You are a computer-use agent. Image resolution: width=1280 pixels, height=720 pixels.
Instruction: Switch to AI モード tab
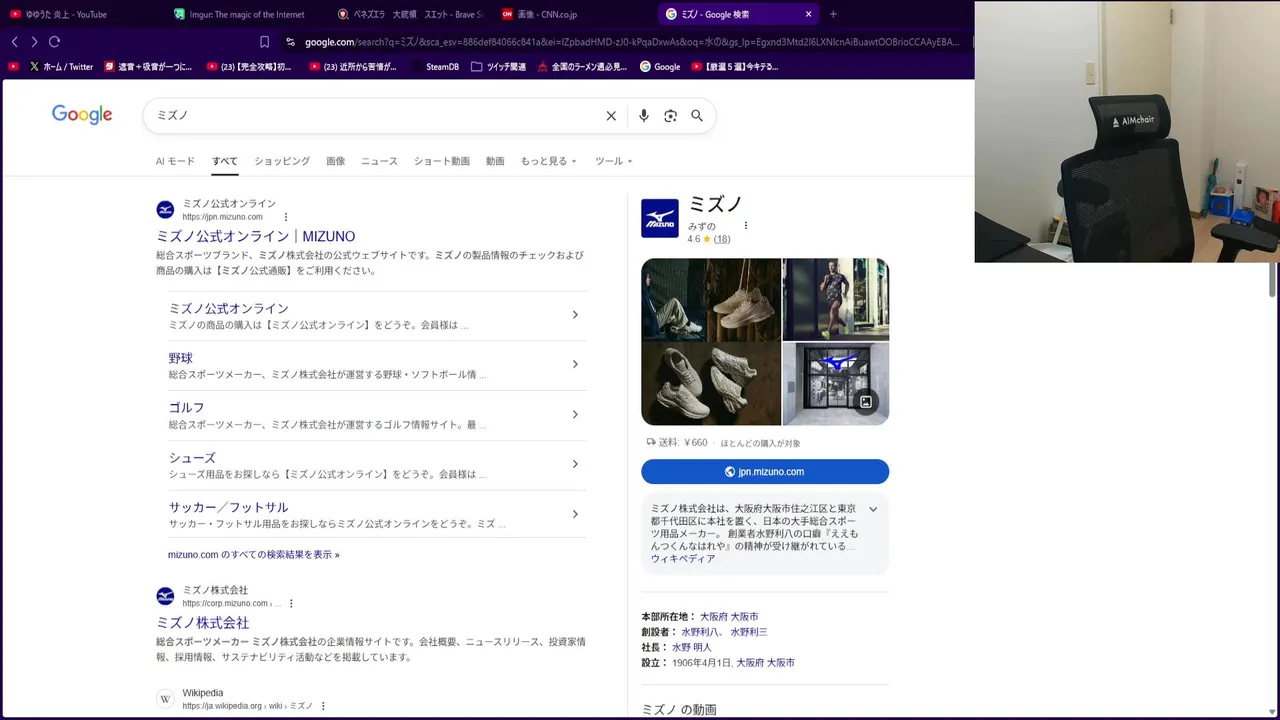coord(175,161)
